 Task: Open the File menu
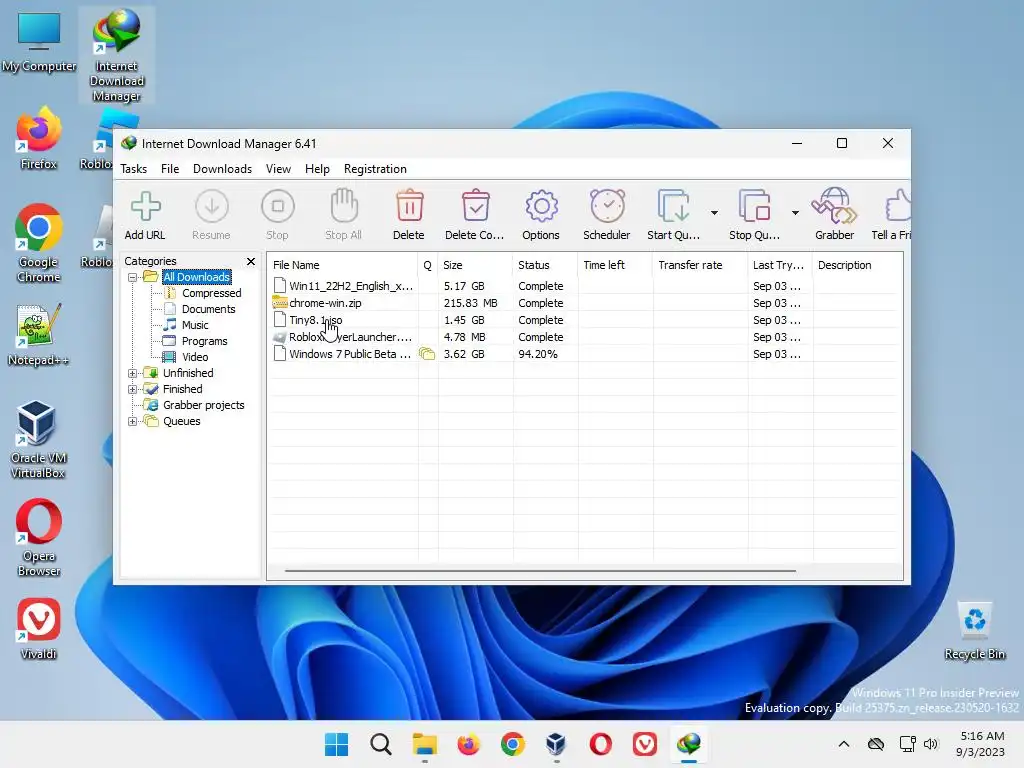coord(170,169)
